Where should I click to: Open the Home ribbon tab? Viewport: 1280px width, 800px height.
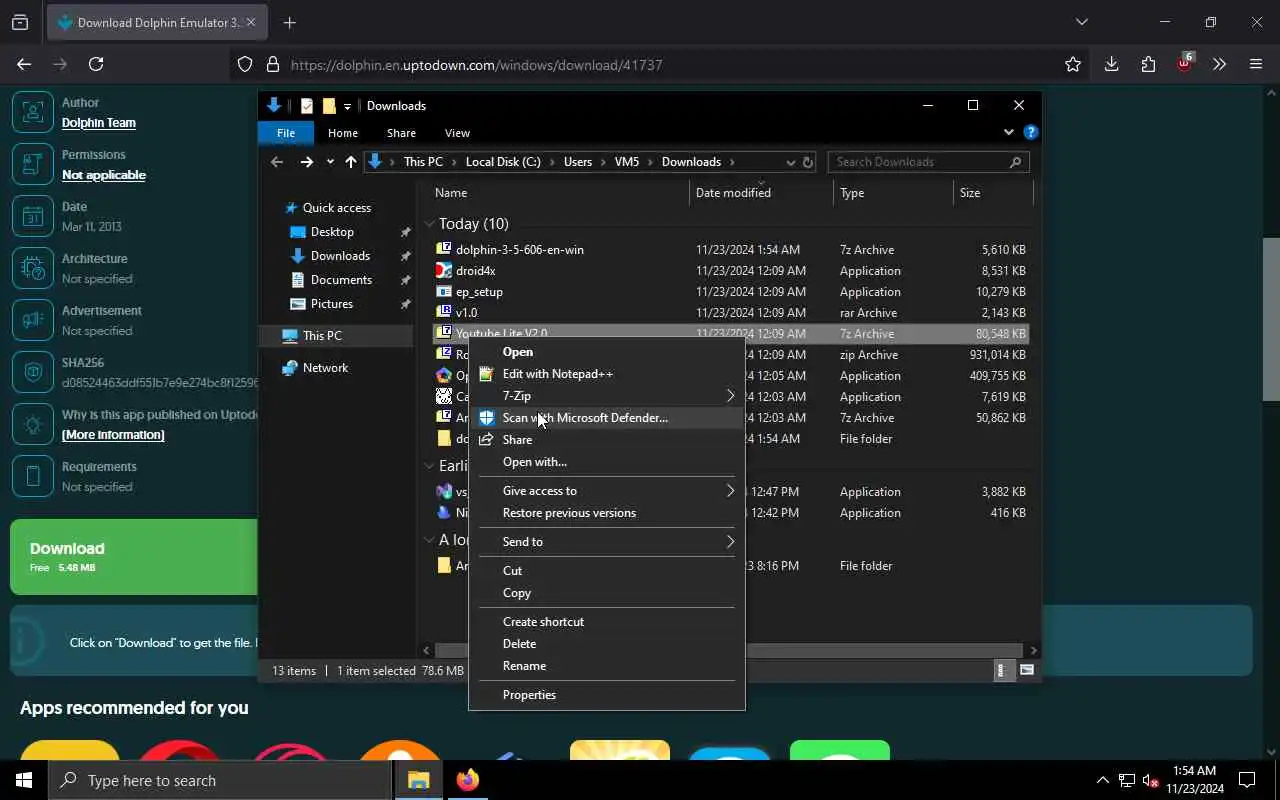[x=343, y=133]
